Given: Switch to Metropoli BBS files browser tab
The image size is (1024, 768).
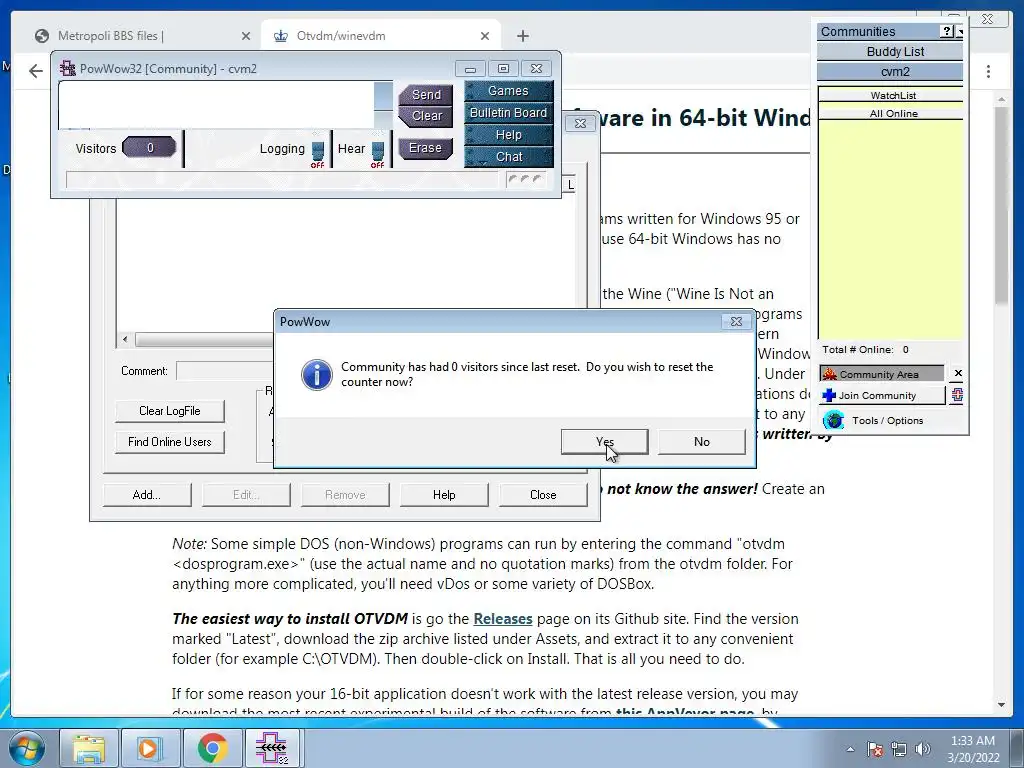Looking at the screenshot, I should point(142,36).
